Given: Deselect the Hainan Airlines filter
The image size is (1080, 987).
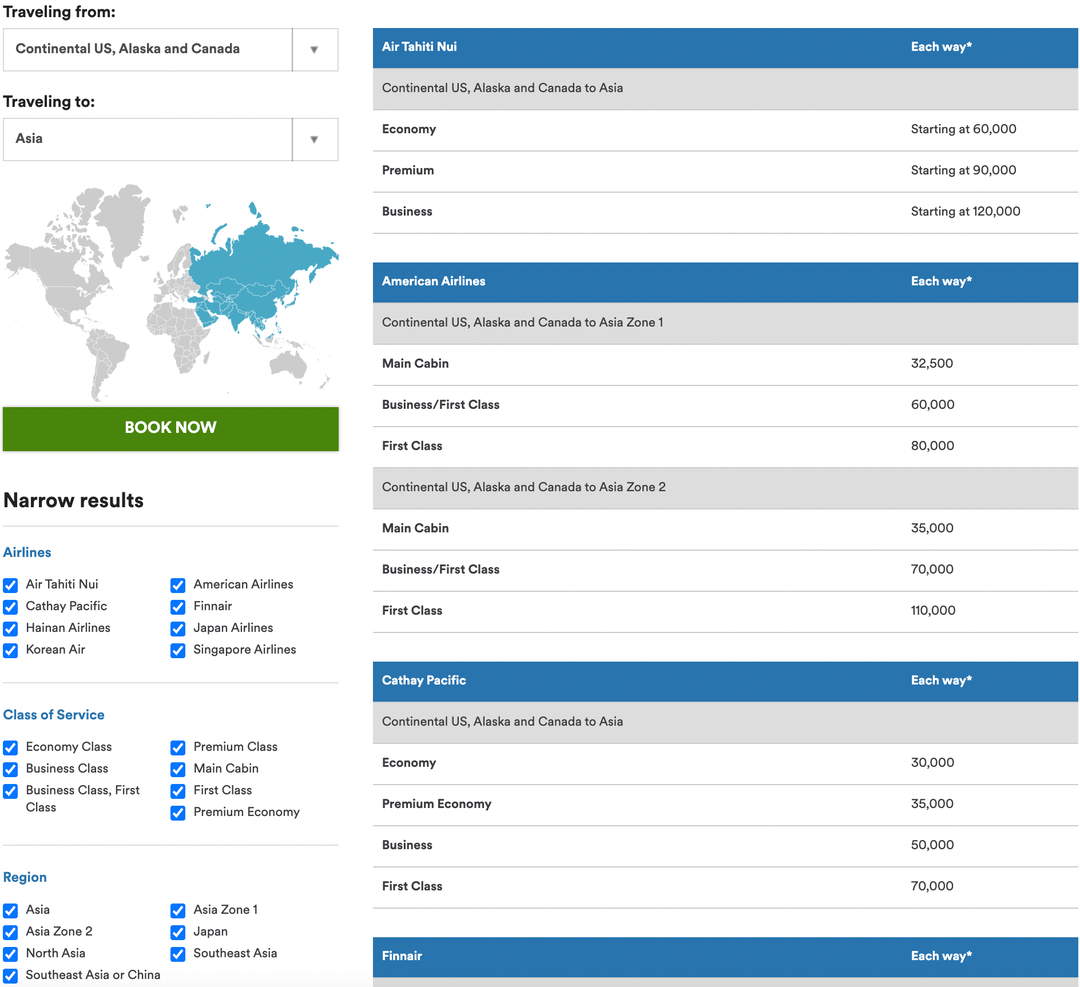Looking at the screenshot, I should pos(10,628).
